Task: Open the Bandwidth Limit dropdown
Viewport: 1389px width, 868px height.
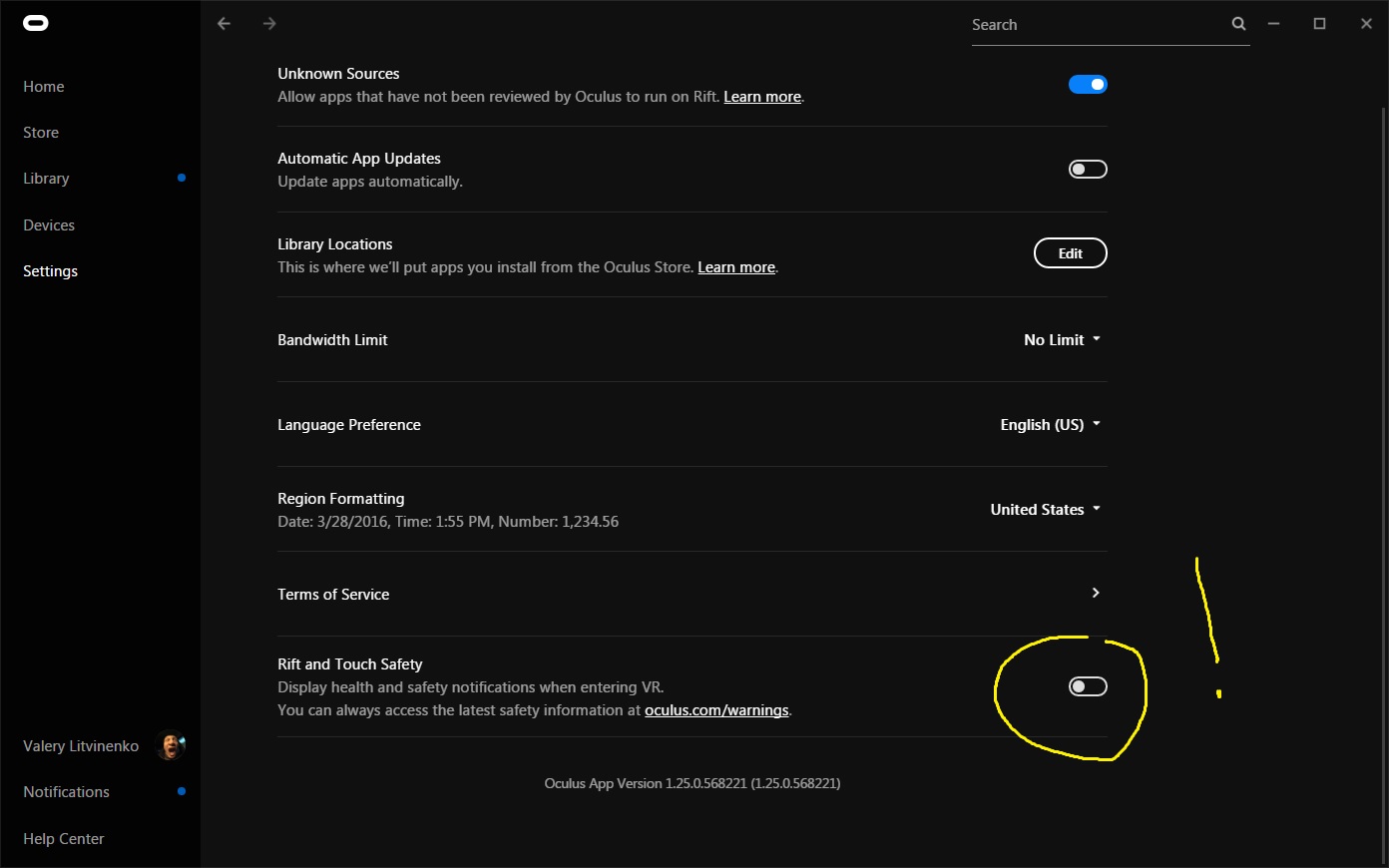Action: point(1062,340)
